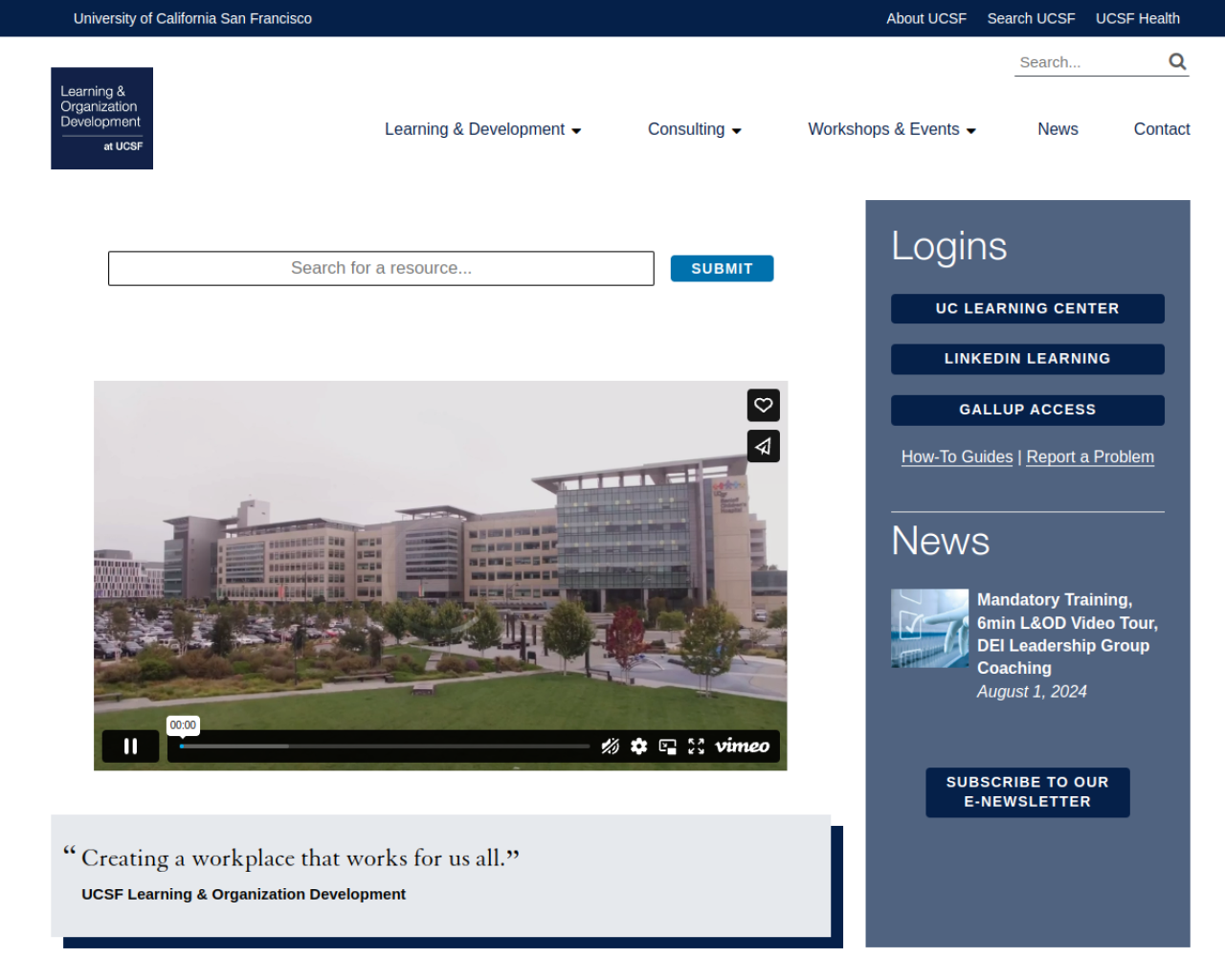
Task: Open Mandatory Training news article
Action: pyautogui.click(x=1067, y=634)
